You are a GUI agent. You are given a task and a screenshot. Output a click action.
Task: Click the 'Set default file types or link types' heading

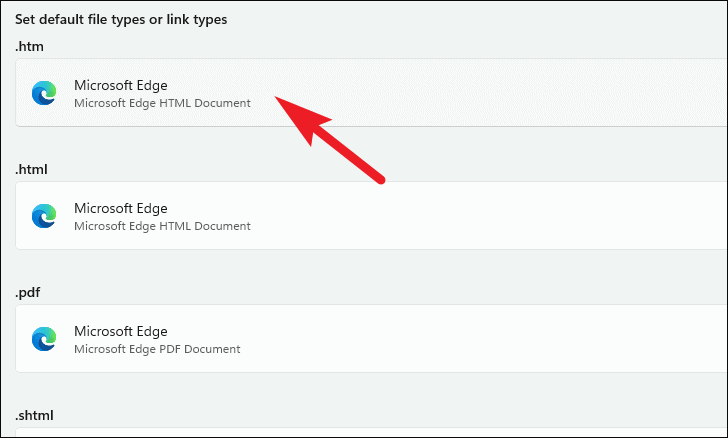(121, 20)
